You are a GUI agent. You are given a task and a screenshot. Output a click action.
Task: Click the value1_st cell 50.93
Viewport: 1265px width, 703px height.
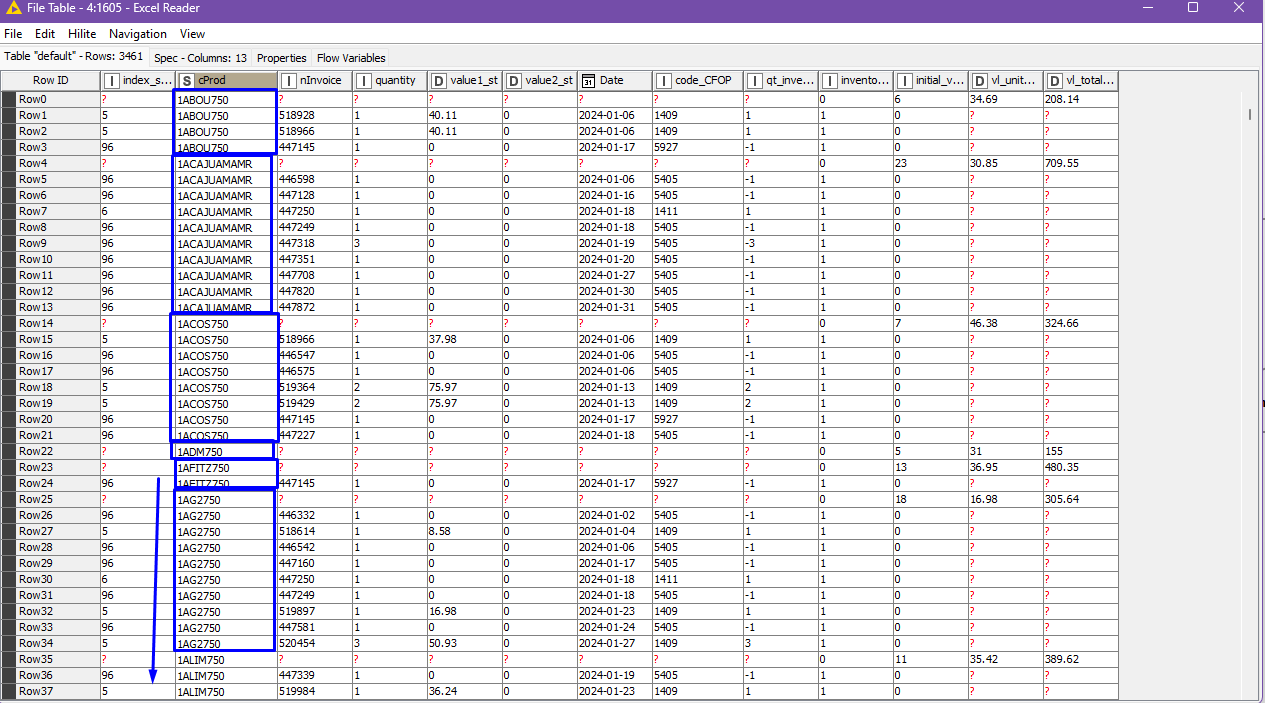(x=464, y=643)
